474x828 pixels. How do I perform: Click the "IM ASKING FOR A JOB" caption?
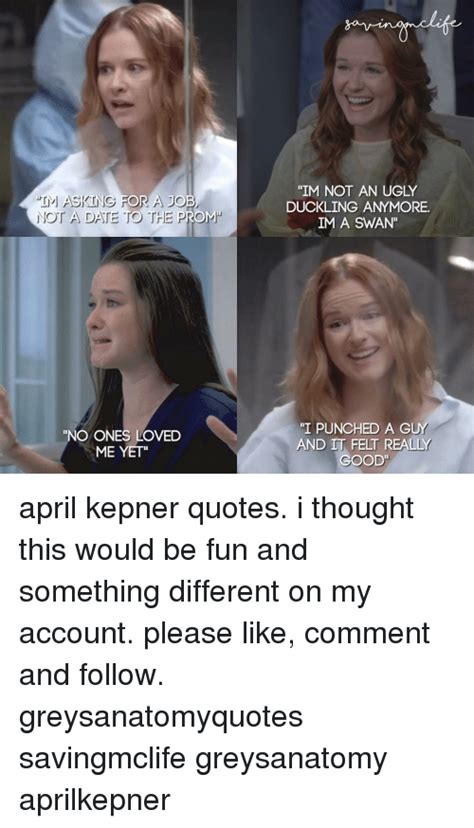[x=127, y=209]
